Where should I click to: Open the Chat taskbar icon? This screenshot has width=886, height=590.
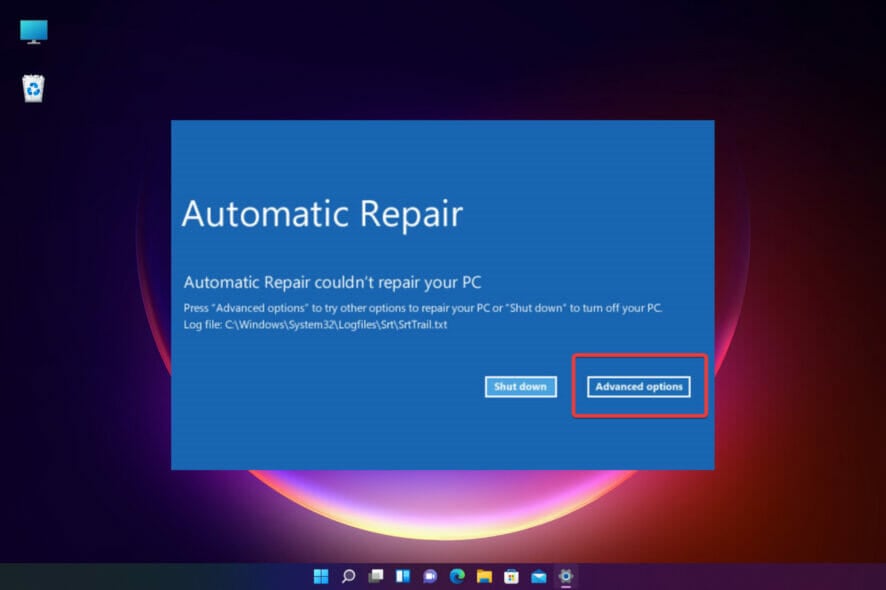pyautogui.click(x=430, y=576)
